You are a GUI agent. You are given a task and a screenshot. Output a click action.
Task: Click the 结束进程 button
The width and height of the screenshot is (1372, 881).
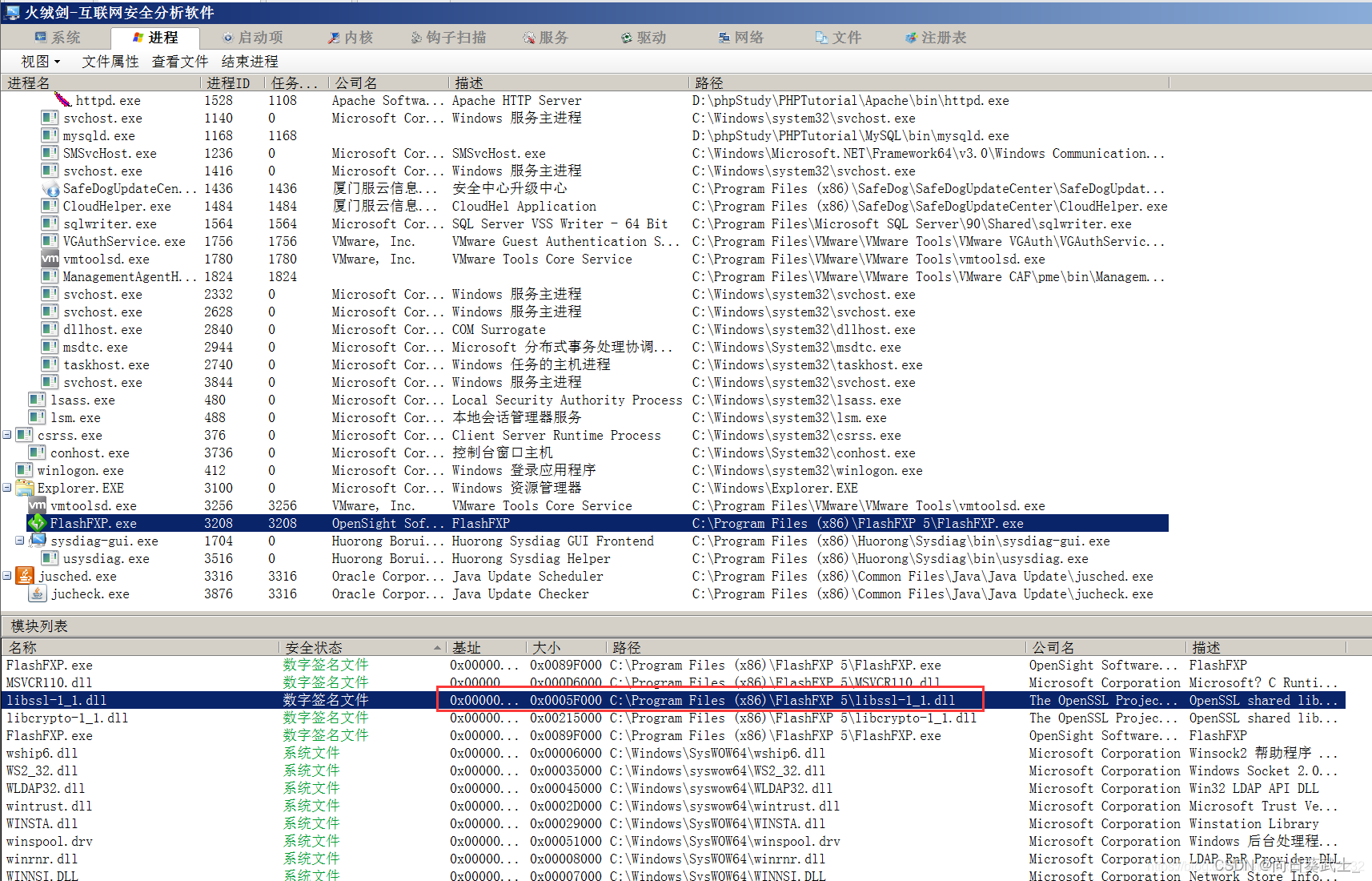[250, 62]
